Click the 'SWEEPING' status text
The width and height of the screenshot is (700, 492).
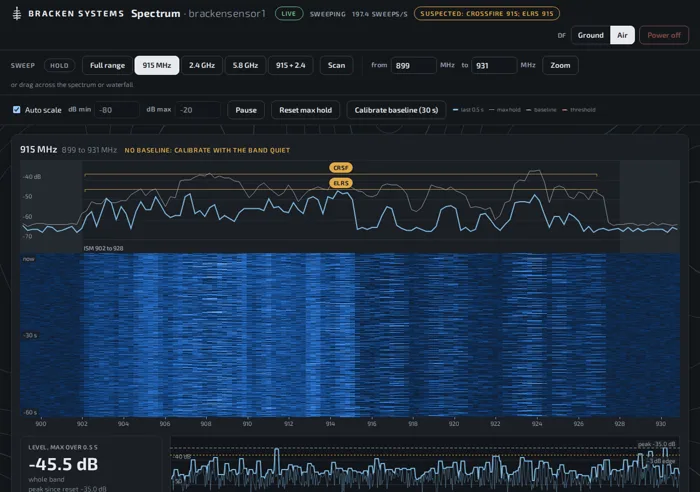[328, 14]
